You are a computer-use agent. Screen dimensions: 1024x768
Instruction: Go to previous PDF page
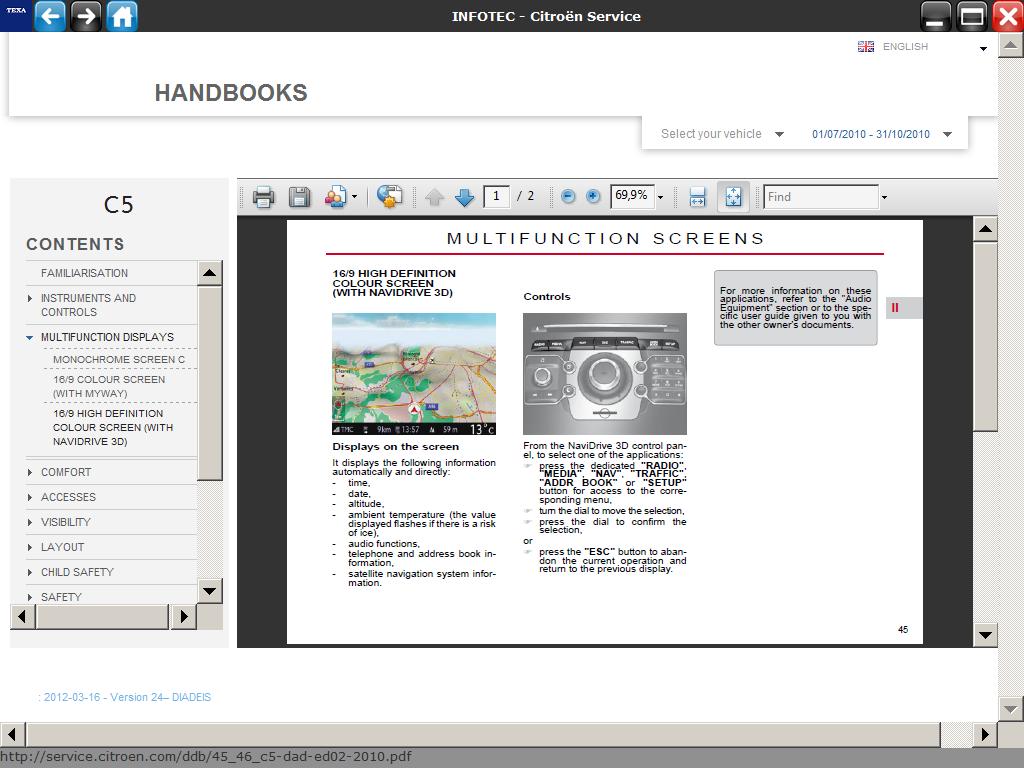434,197
